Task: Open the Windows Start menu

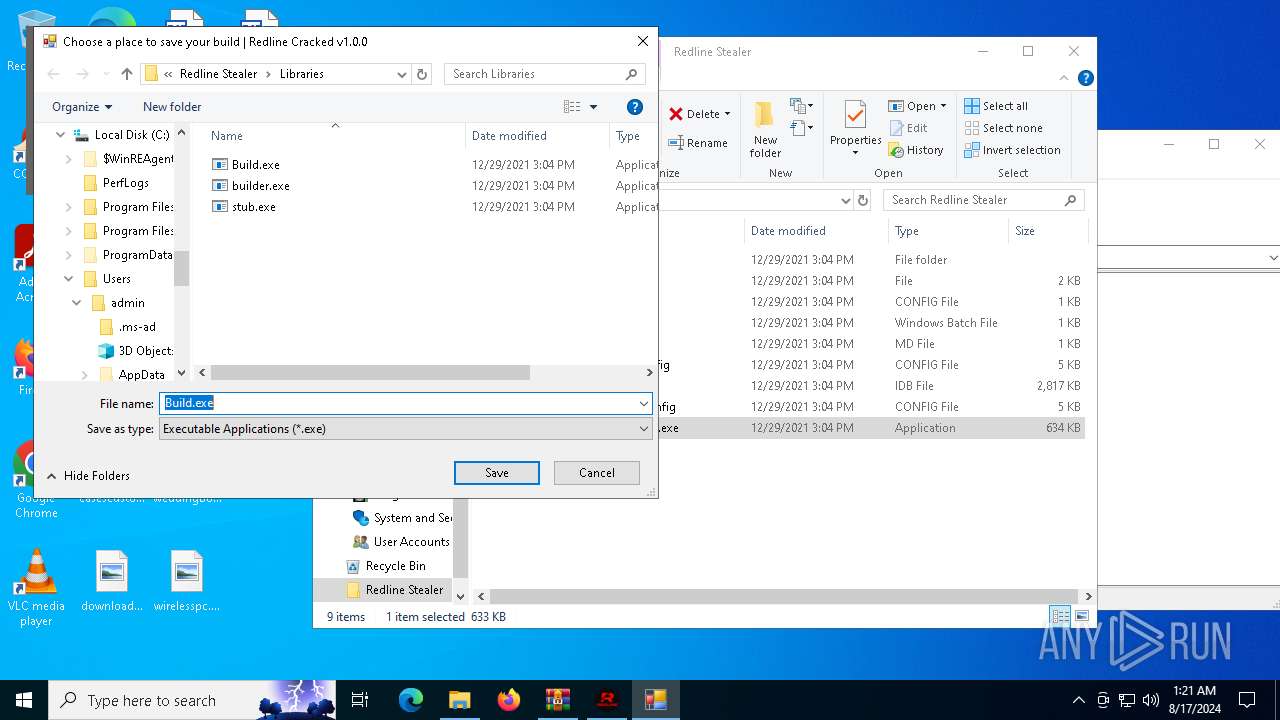Action: (23, 700)
